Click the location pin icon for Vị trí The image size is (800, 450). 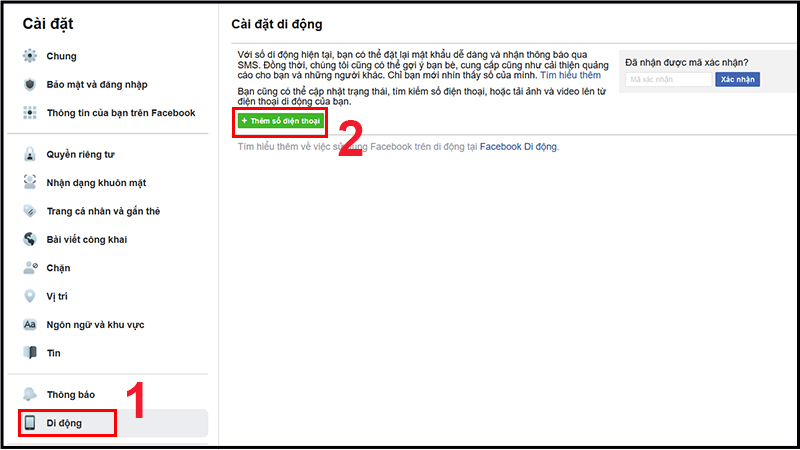pyautogui.click(x=30, y=296)
